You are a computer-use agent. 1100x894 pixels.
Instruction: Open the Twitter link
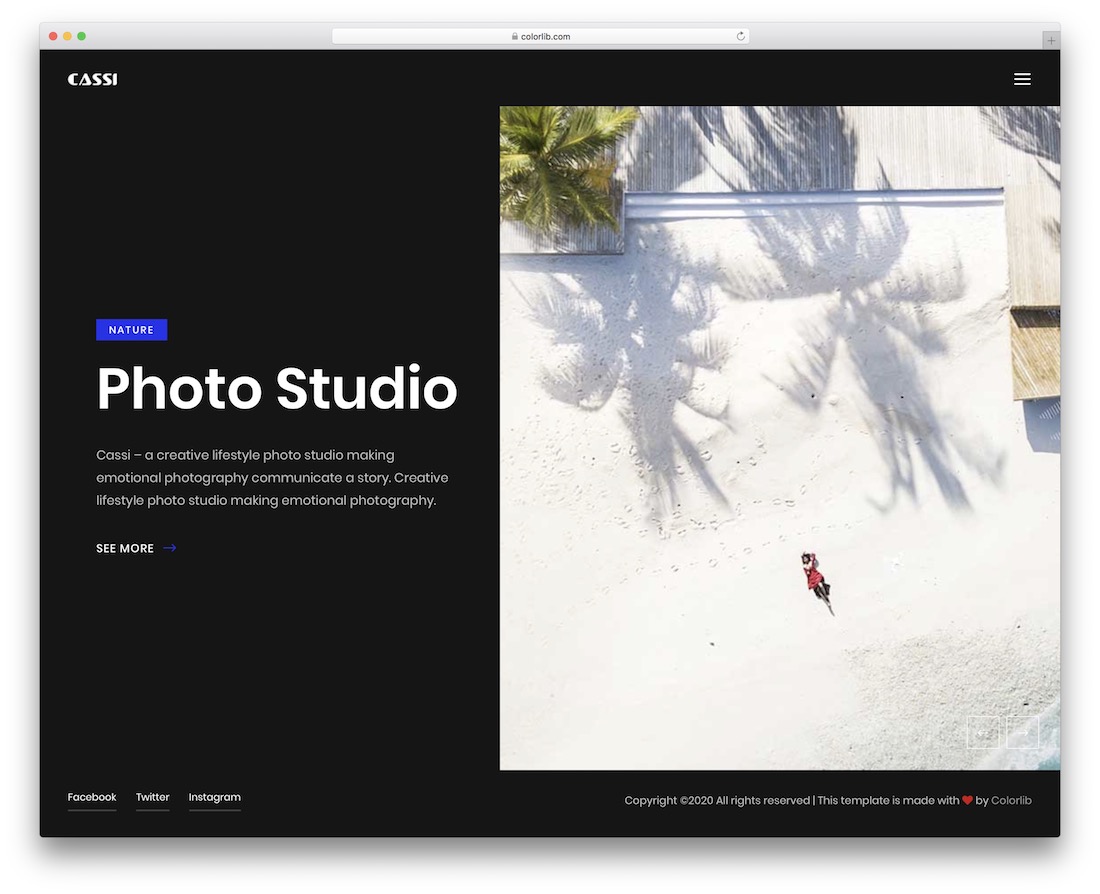(152, 797)
